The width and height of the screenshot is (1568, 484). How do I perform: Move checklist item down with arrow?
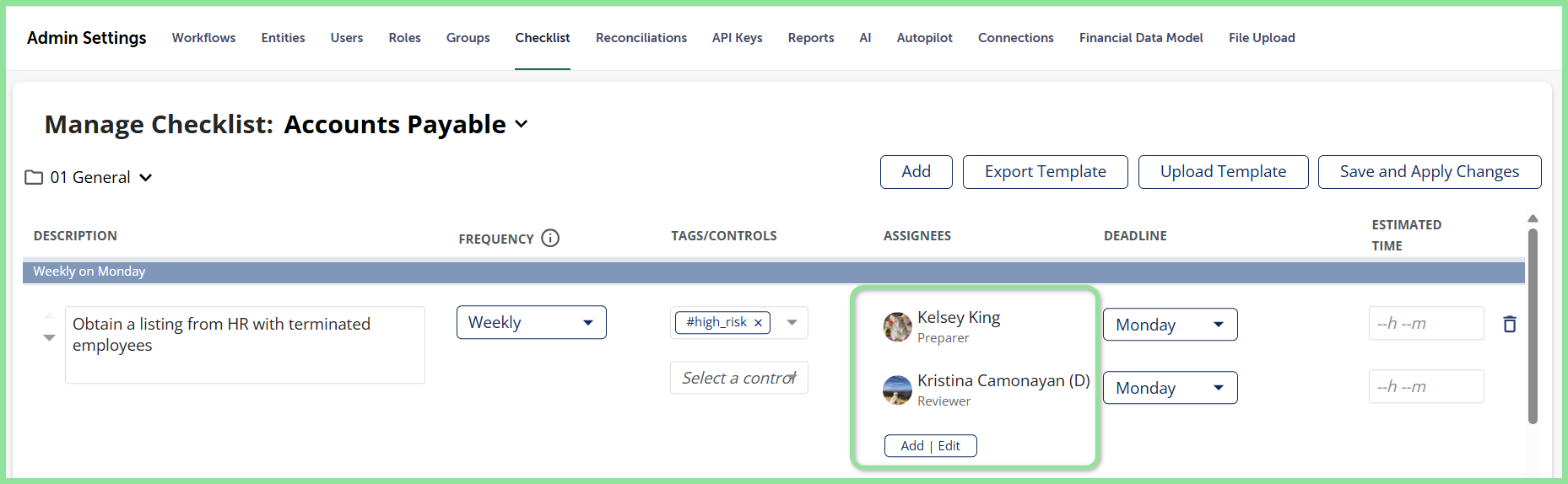click(49, 337)
